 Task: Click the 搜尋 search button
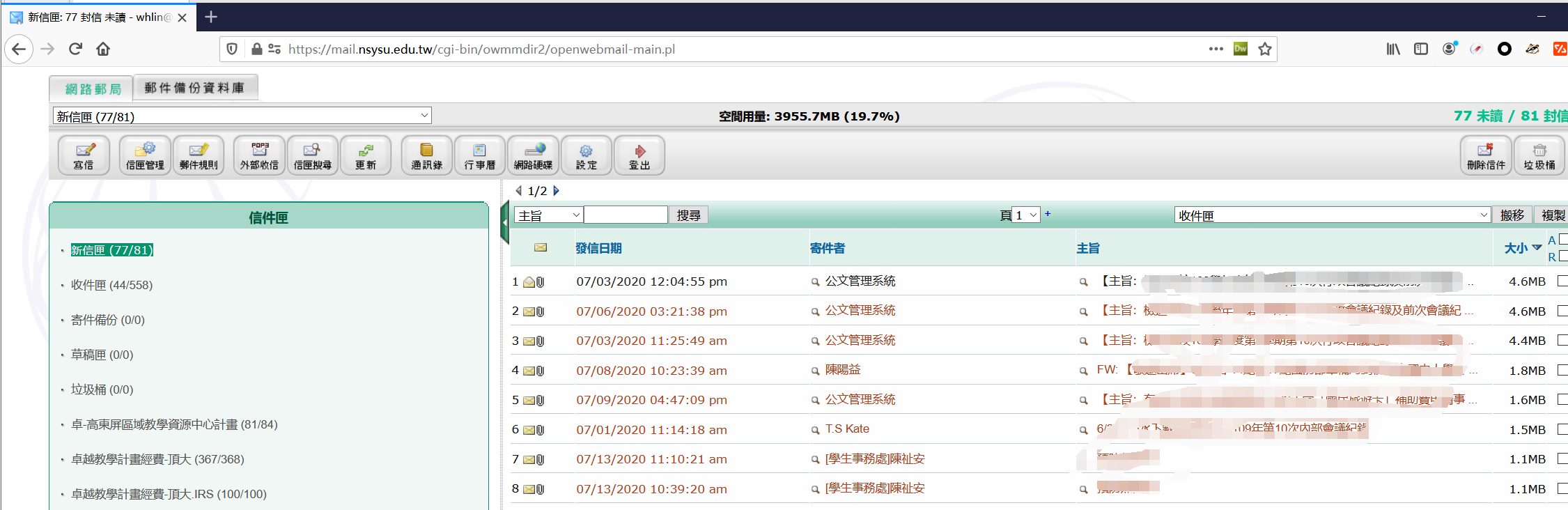689,215
